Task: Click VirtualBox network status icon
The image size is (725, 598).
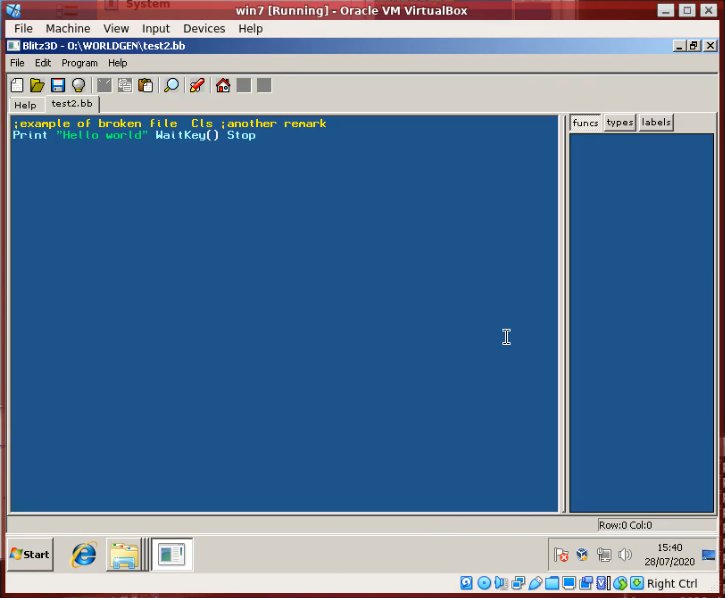Action: point(518,583)
